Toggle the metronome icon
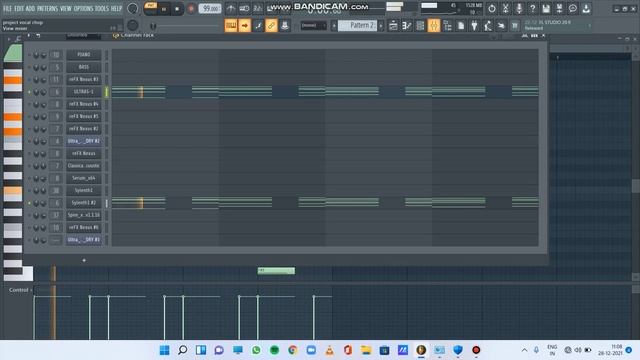This screenshot has width=640, height=360. click(231, 8)
